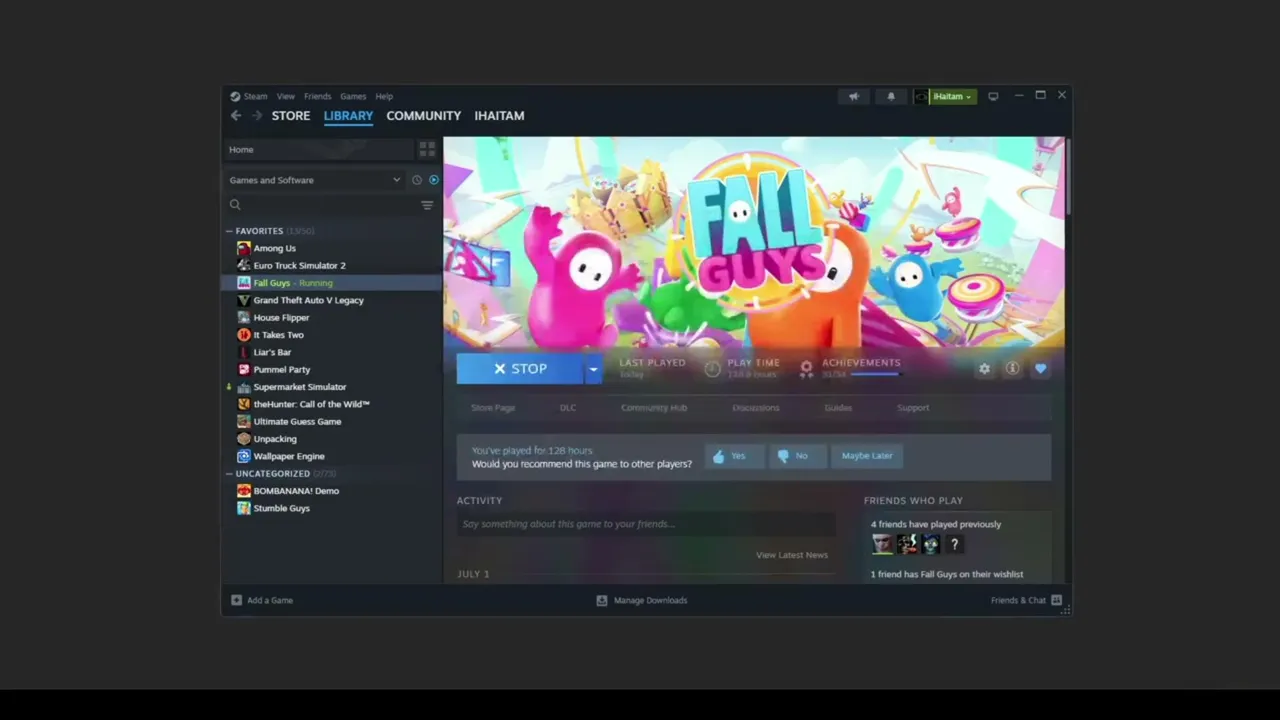This screenshot has width=1280, height=720.
Task: Click the Steam logo menu
Action: 249,96
